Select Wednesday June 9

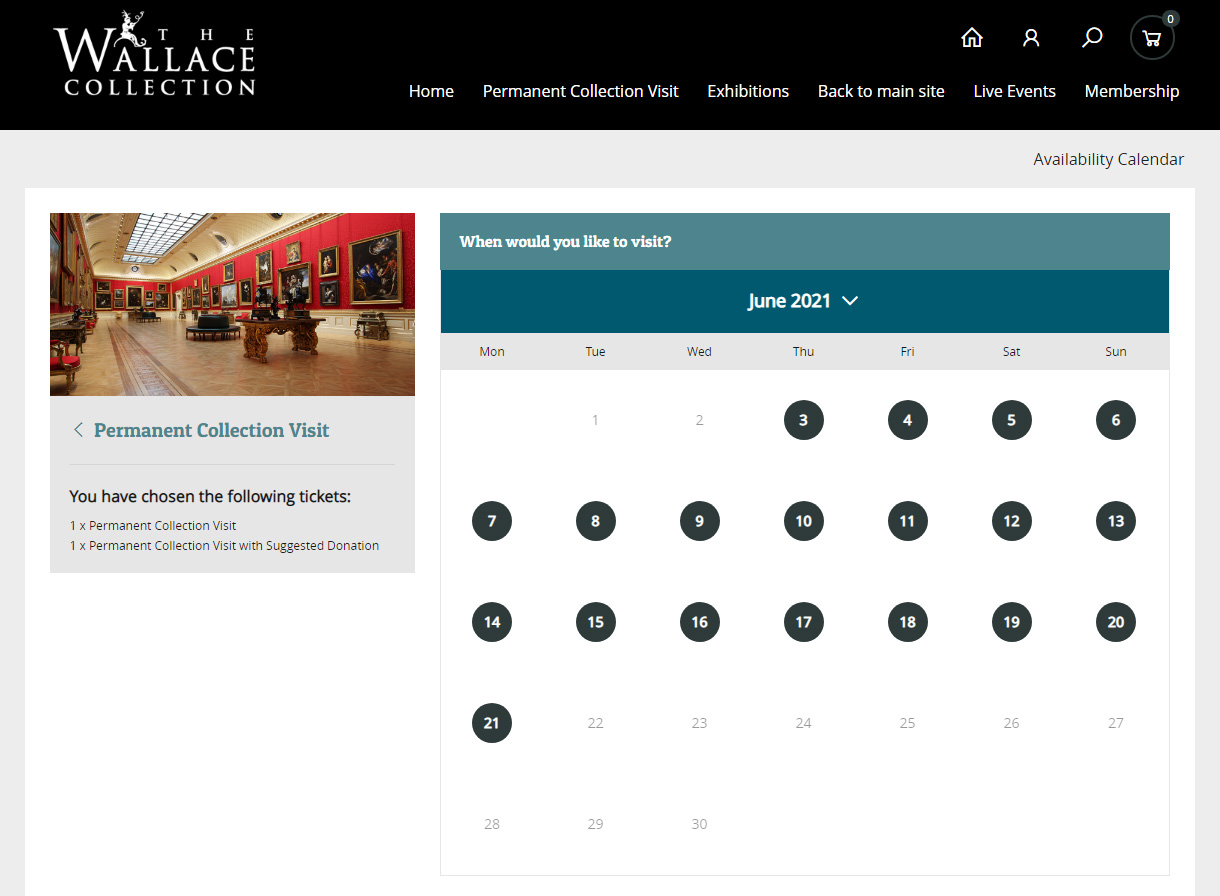[700, 521]
